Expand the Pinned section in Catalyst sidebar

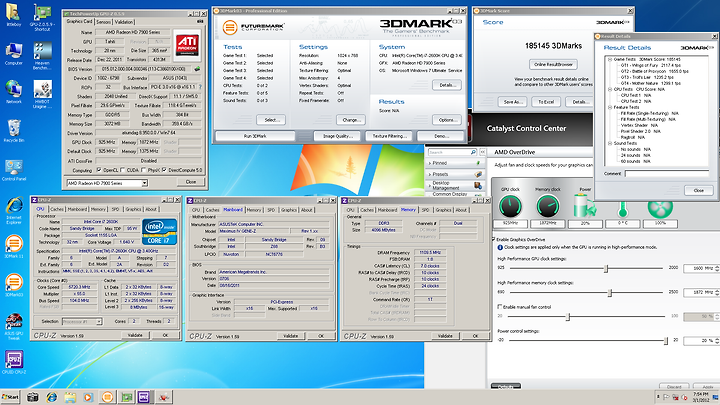455,163
